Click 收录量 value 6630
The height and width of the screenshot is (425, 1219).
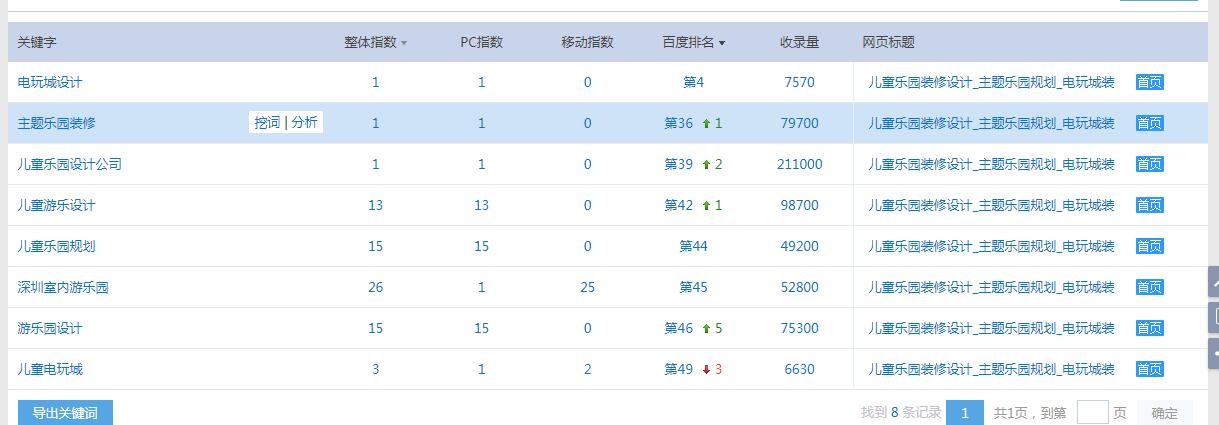[x=799, y=369]
